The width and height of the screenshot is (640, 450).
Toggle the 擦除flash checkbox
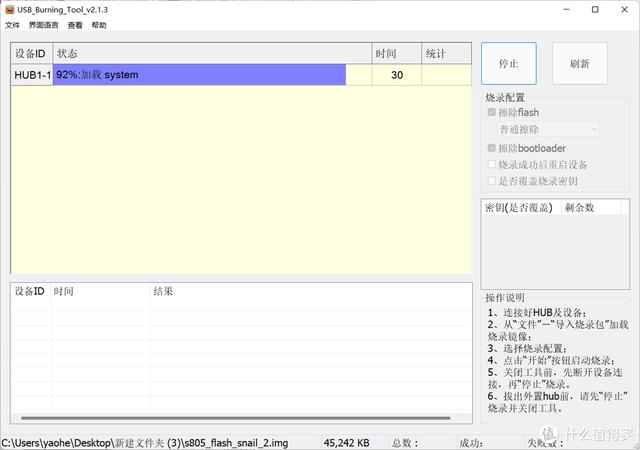click(x=491, y=113)
